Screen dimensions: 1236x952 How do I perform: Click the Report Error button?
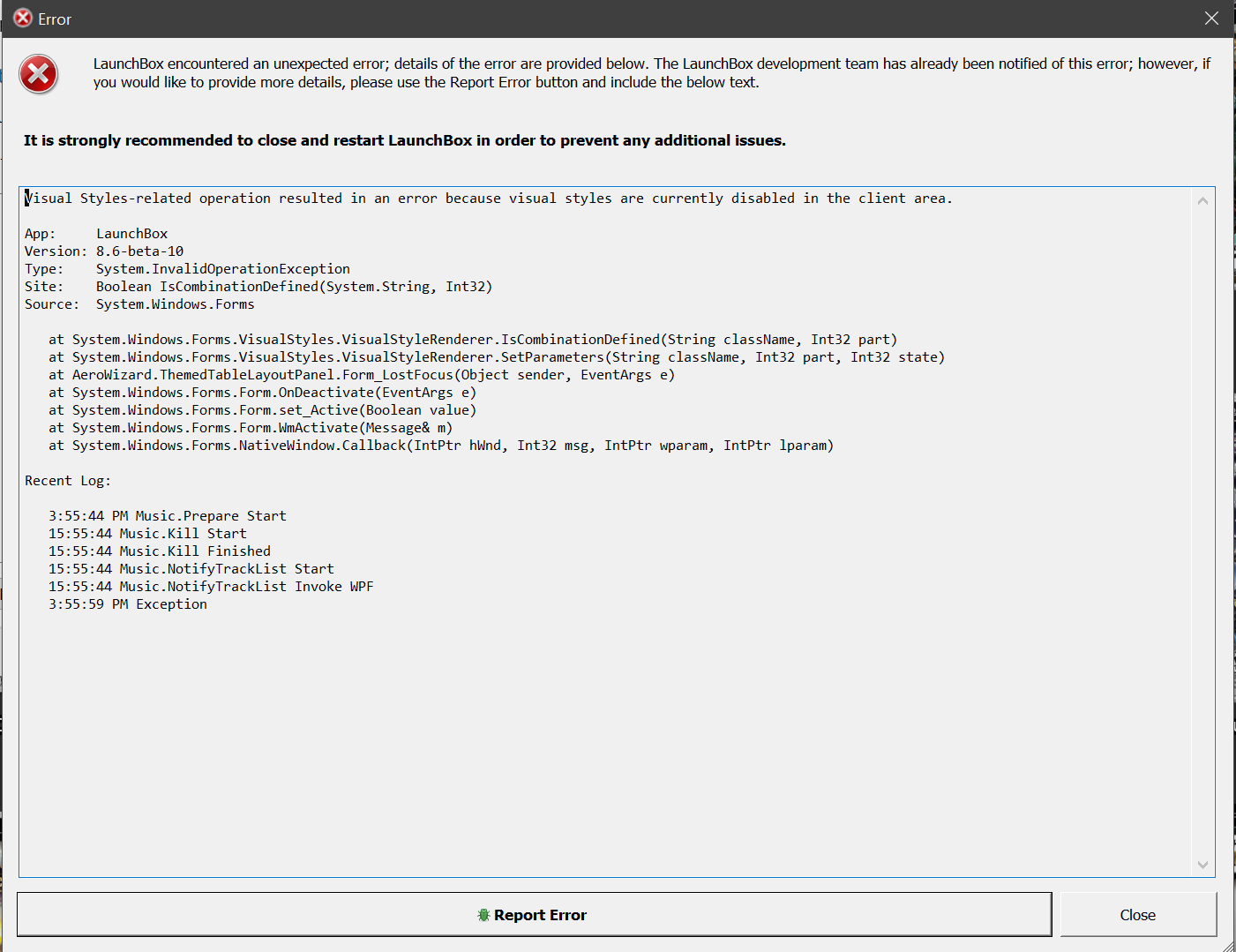click(534, 914)
